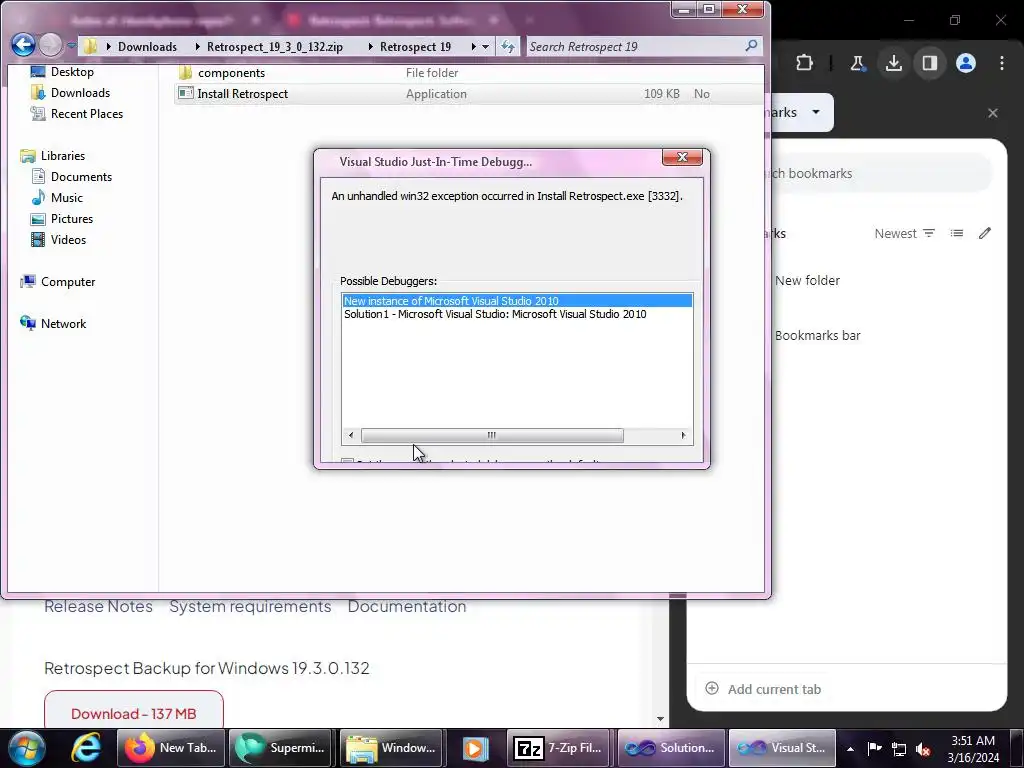1024x768 pixels.
Task: Go back in Explorer window
Action: point(24,45)
